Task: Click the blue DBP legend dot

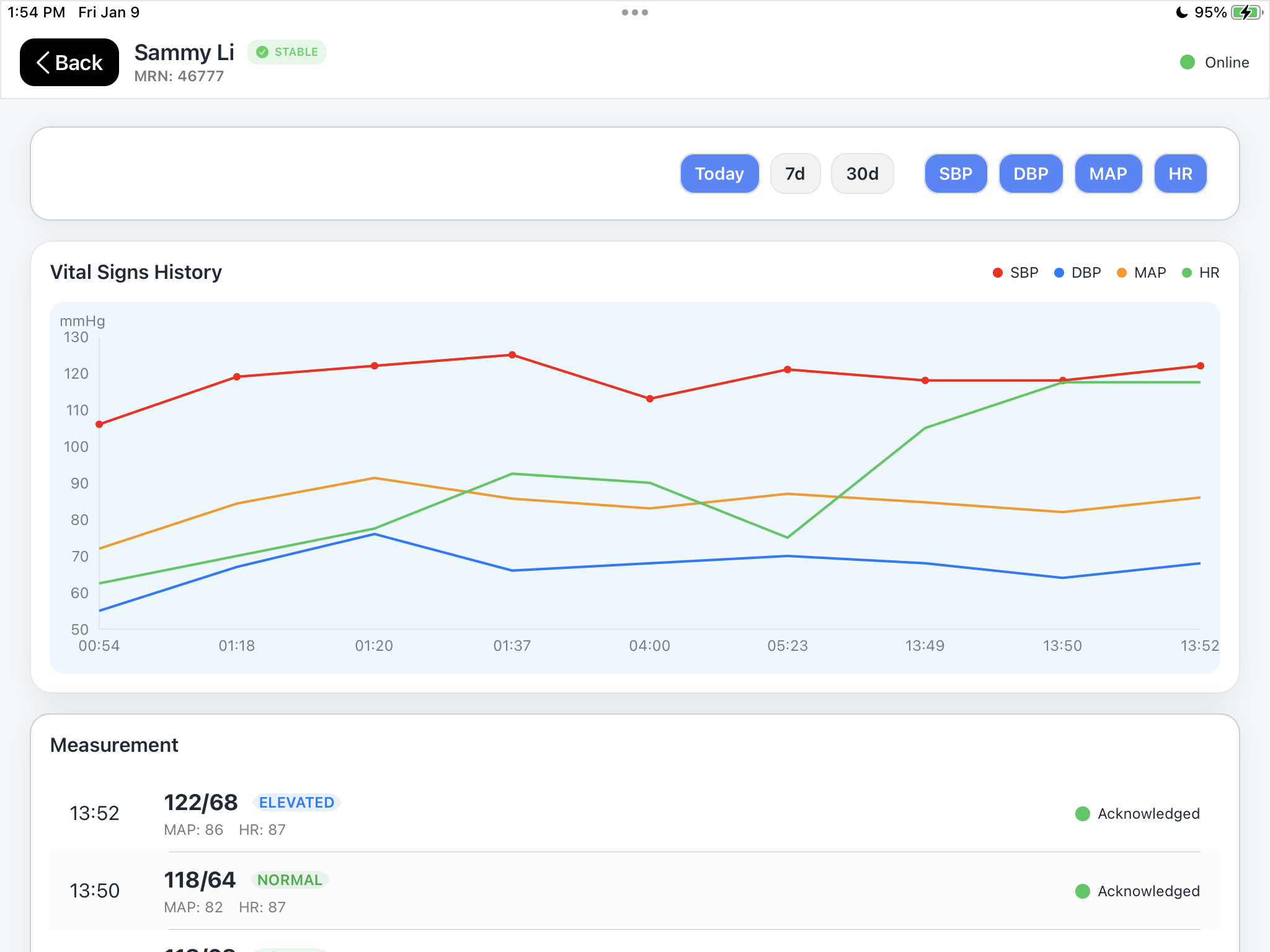Action: pos(1059,273)
